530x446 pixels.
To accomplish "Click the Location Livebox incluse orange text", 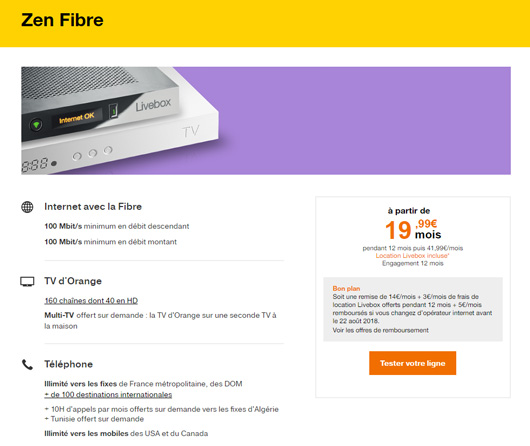I will pyautogui.click(x=412, y=256).
